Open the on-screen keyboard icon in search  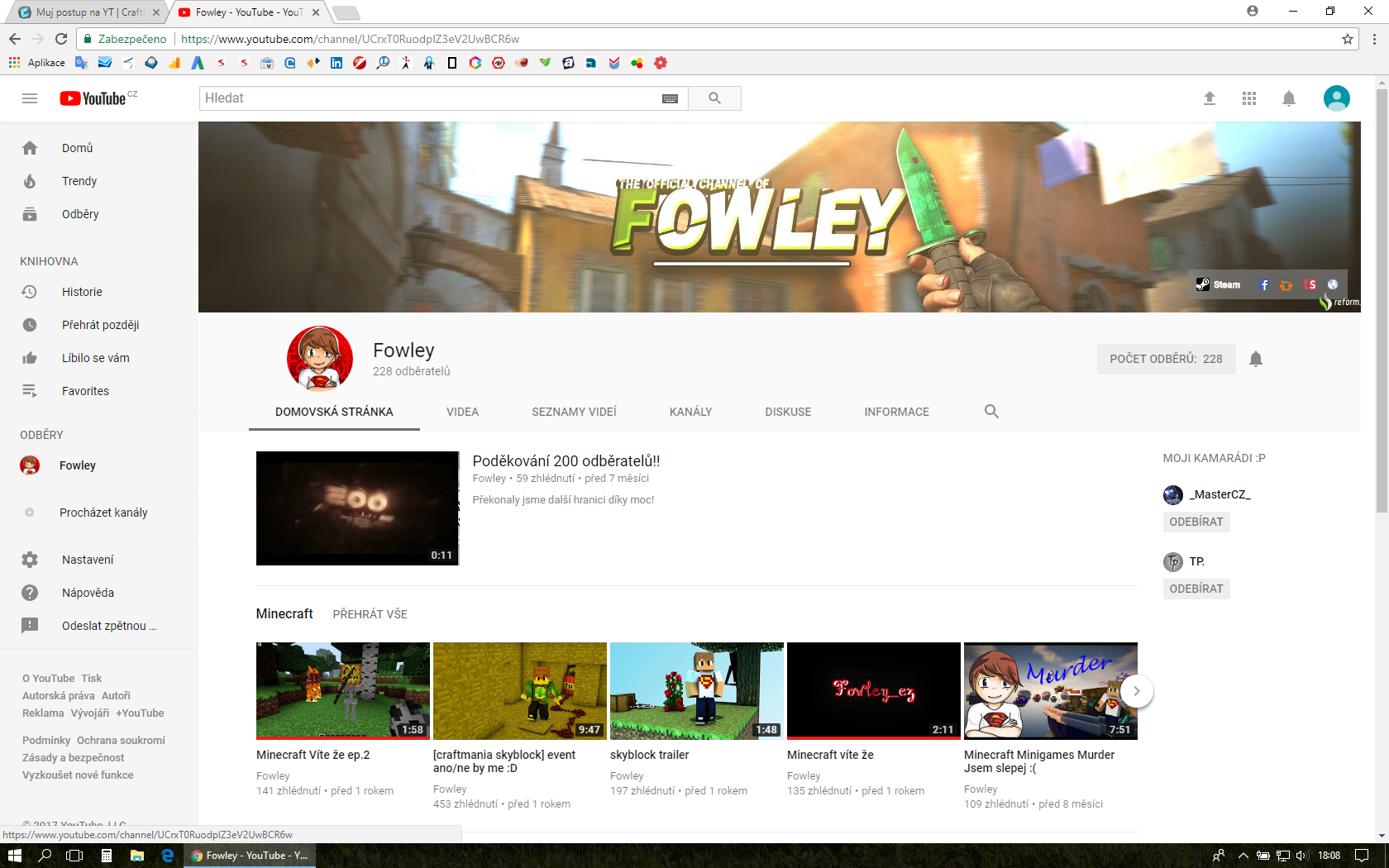click(670, 98)
